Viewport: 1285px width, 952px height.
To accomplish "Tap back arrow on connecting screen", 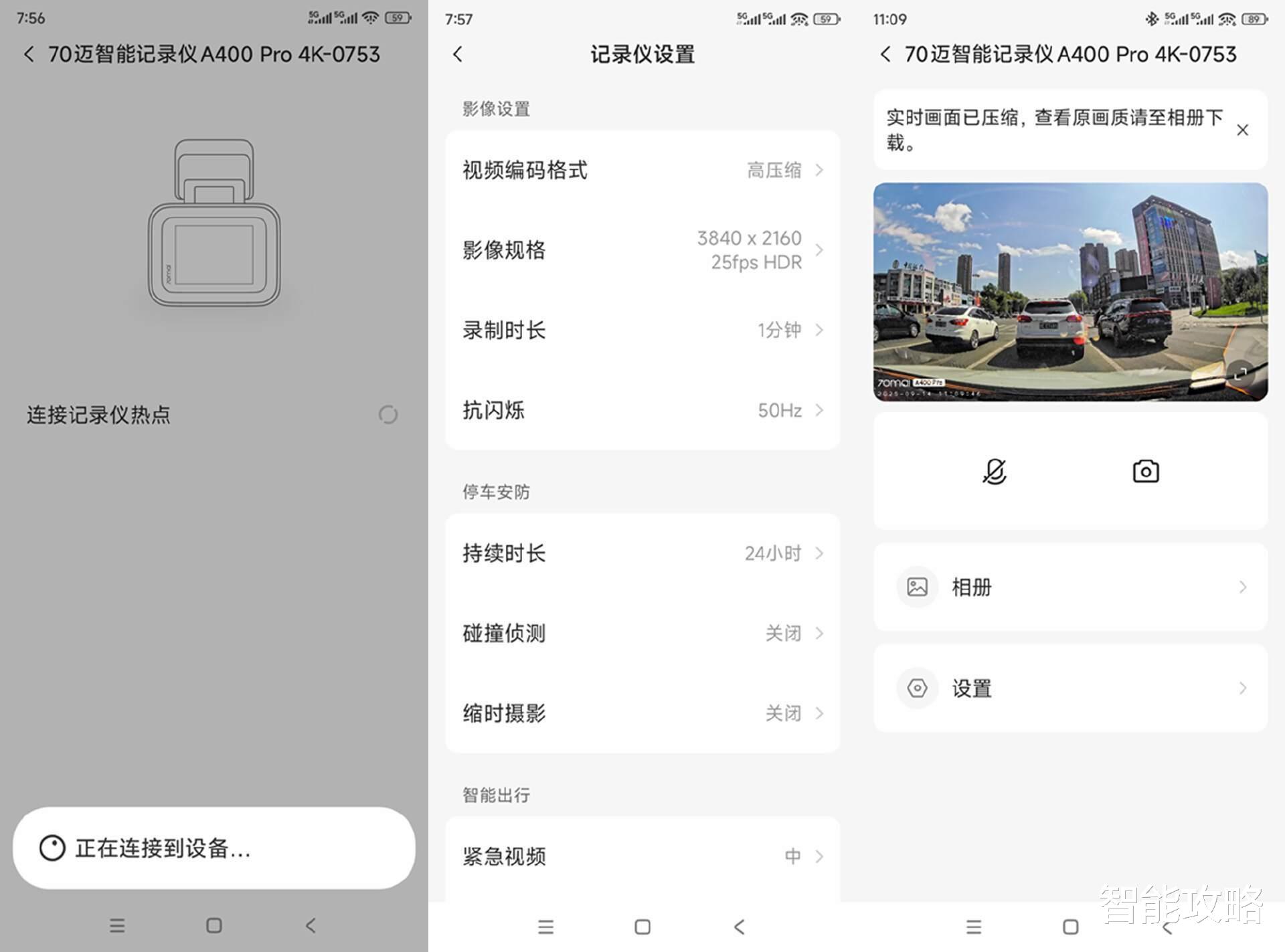I will click(29, 54).
